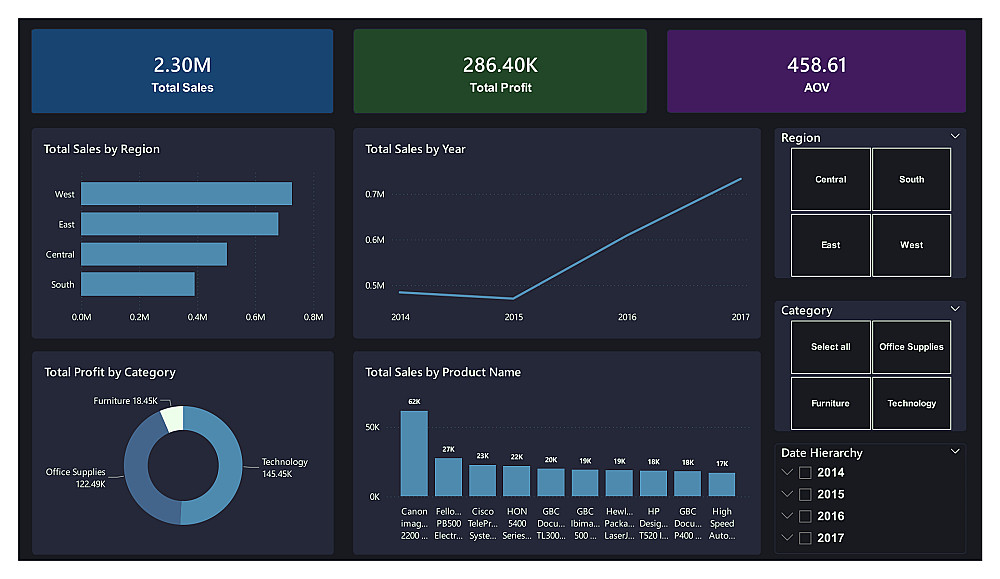This screenshot has width=1000, height=579.
Task: Click the Date Hierarchy slicer header
Action: click(x=821, y=453)
